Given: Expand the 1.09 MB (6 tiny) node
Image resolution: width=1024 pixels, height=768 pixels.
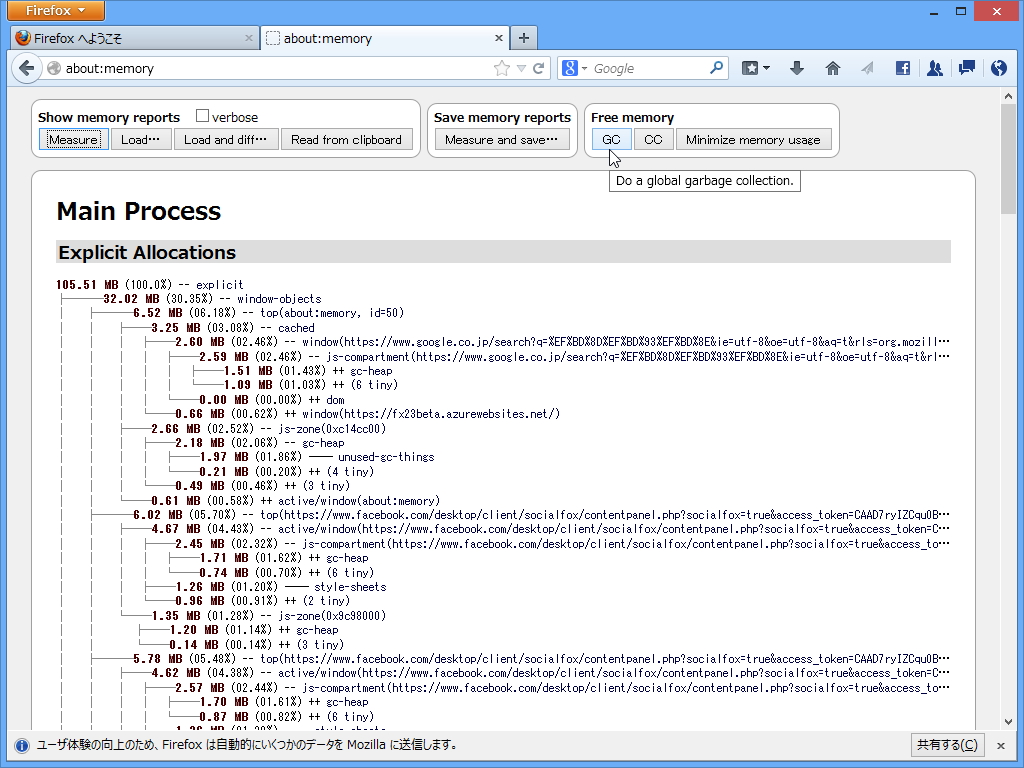Looking at the screenshot, I should coord(311,385).
